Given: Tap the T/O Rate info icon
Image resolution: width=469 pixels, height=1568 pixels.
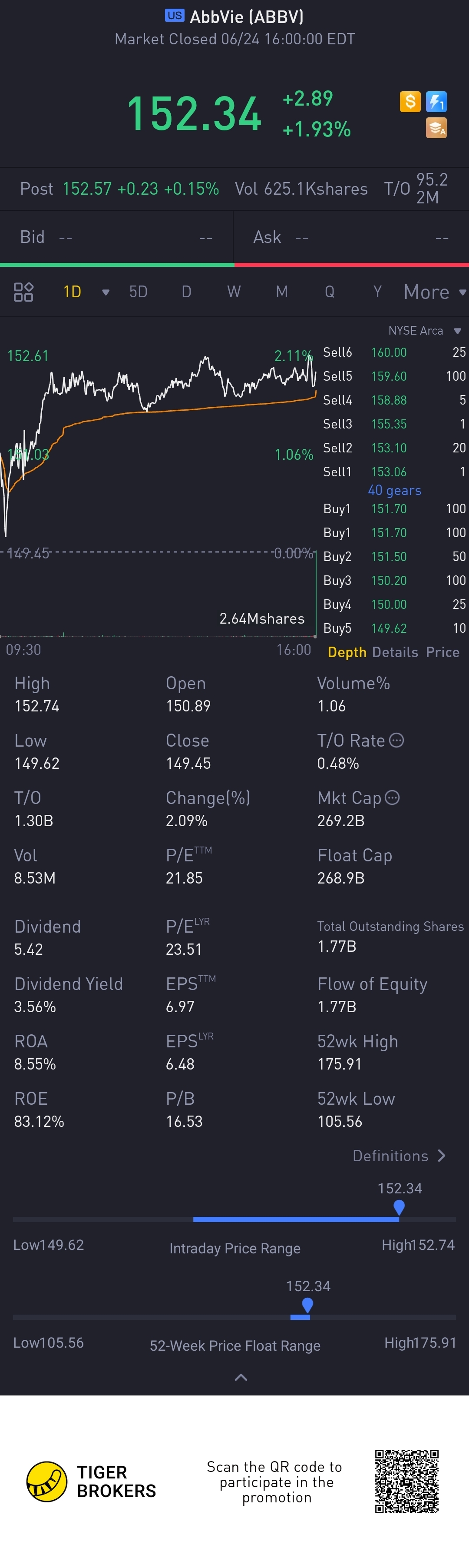Looking at the screenshot, I should 396,740.
